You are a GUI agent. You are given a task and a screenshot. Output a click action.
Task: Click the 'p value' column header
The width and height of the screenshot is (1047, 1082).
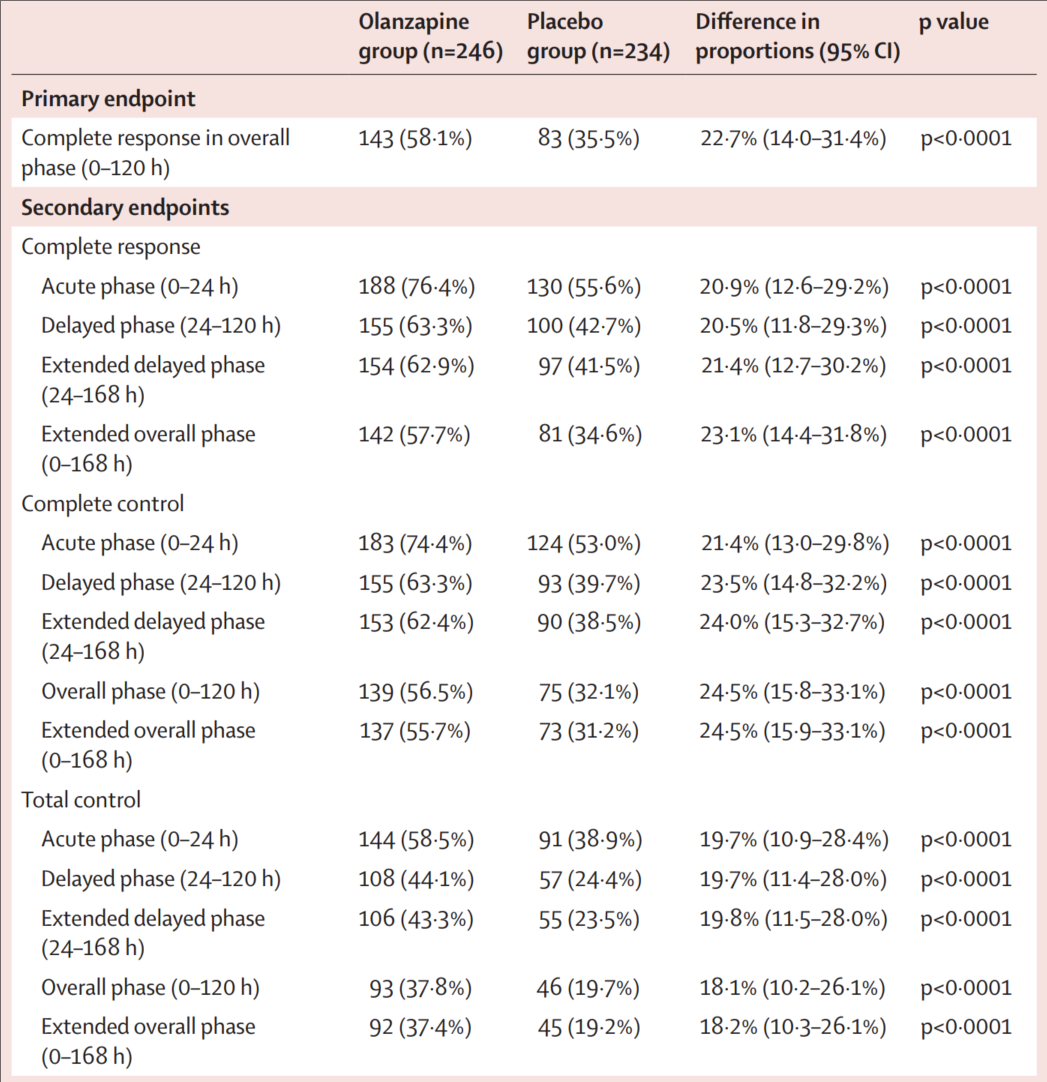[953, 22]
